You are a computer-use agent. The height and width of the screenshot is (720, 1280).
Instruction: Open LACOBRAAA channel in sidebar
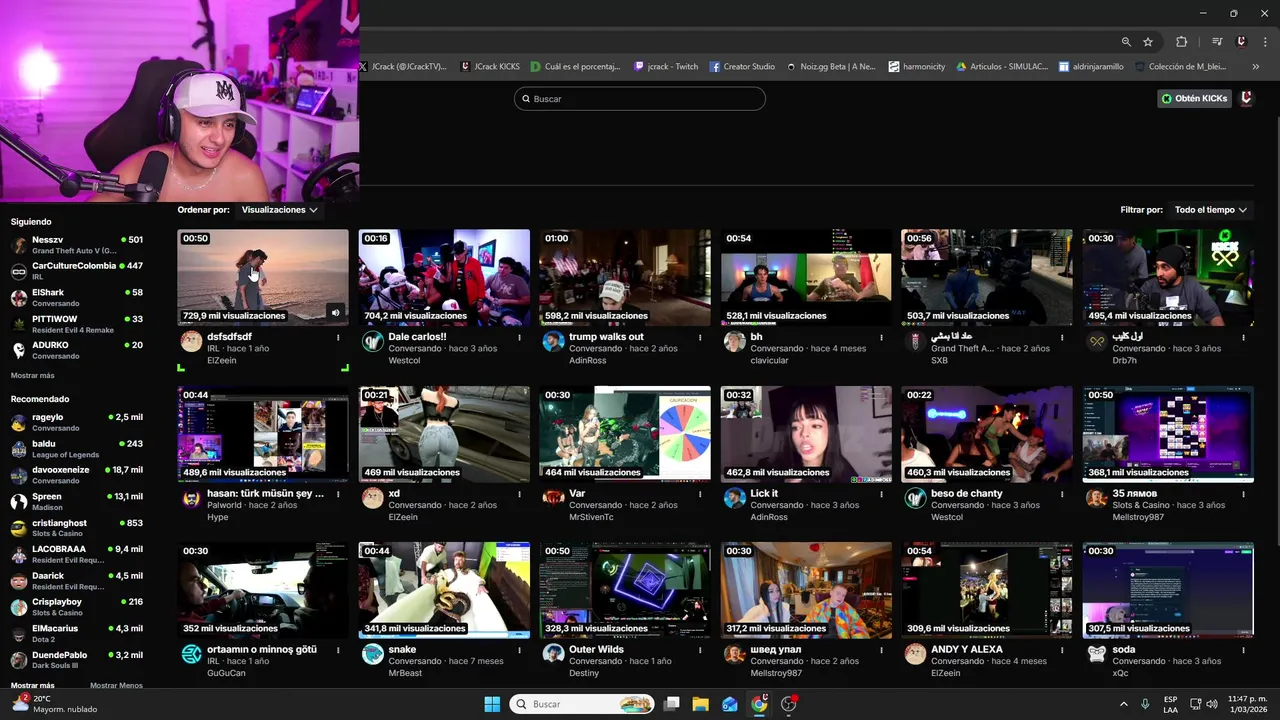77,554
